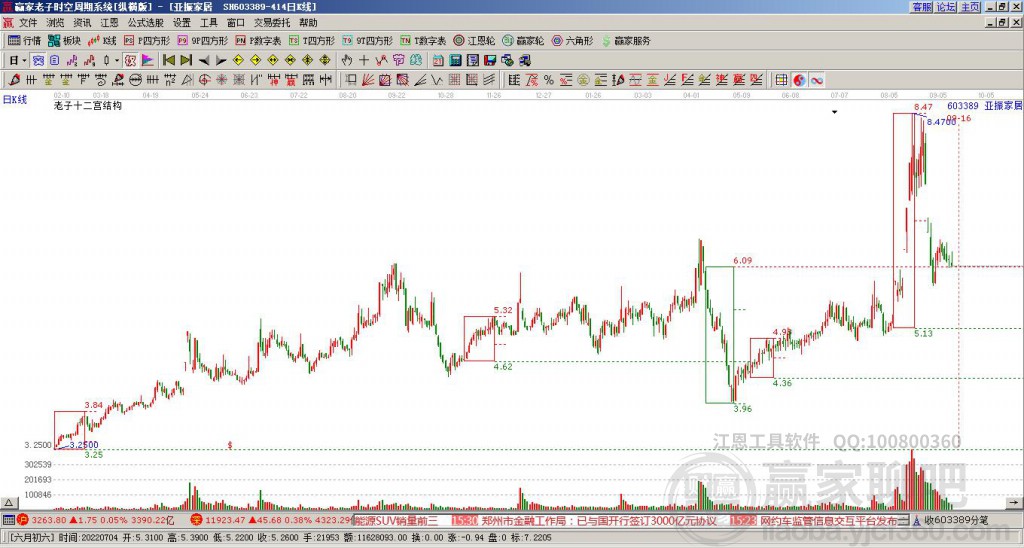This screenshot has width=1024, height=548.
Task: Launch the 江恩轮 Gann wheel
Action: (x=474, y=40)
